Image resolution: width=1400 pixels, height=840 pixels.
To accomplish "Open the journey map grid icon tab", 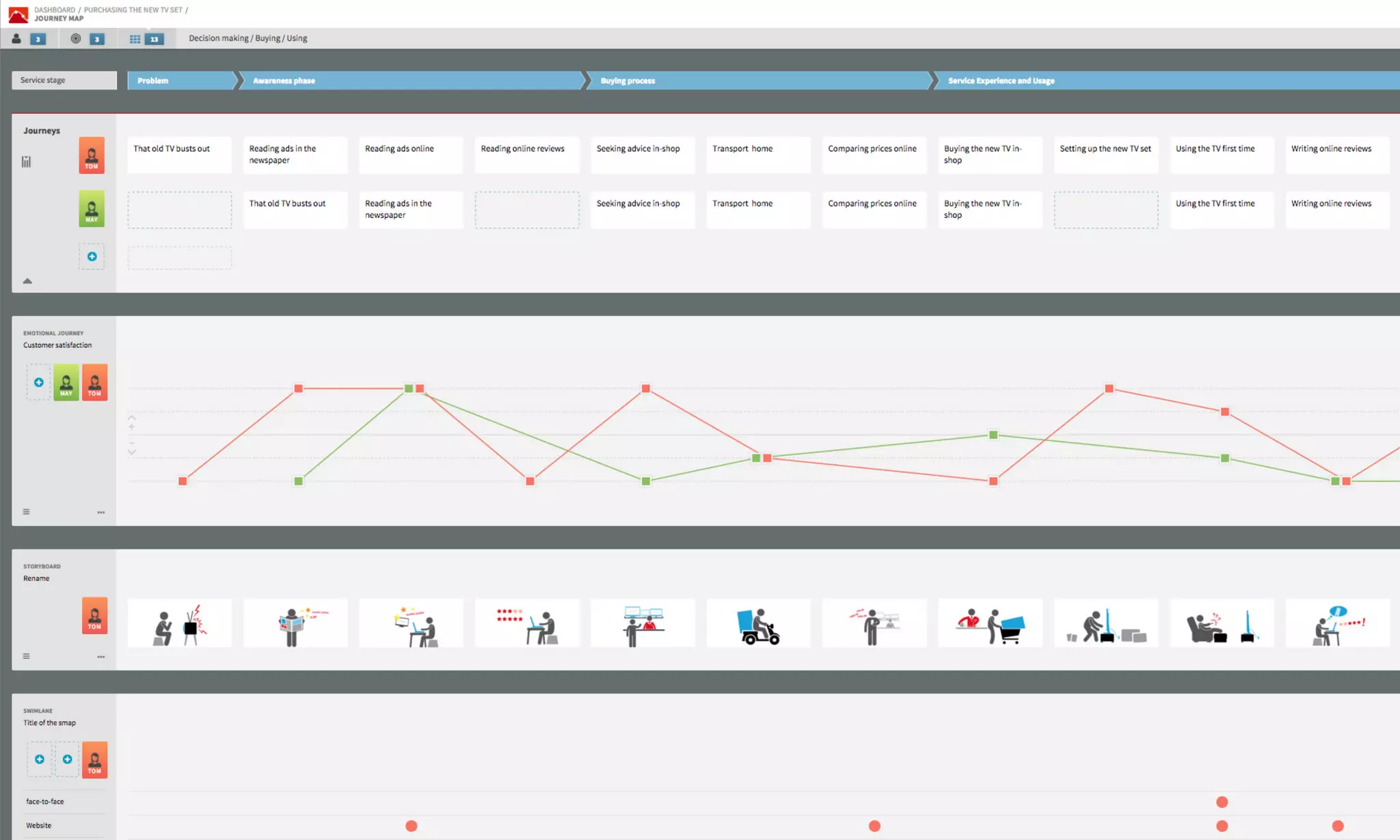I will (135, 39).
